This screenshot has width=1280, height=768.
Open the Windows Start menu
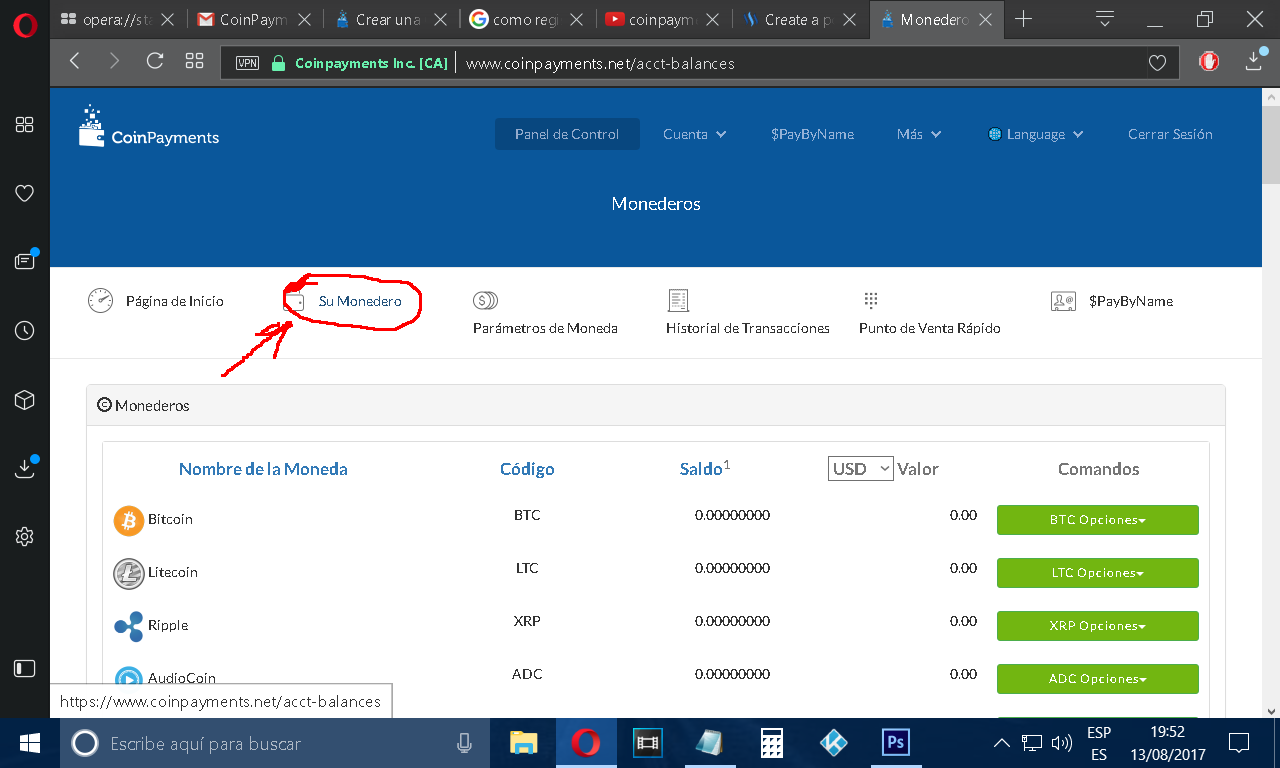[30, 743]
